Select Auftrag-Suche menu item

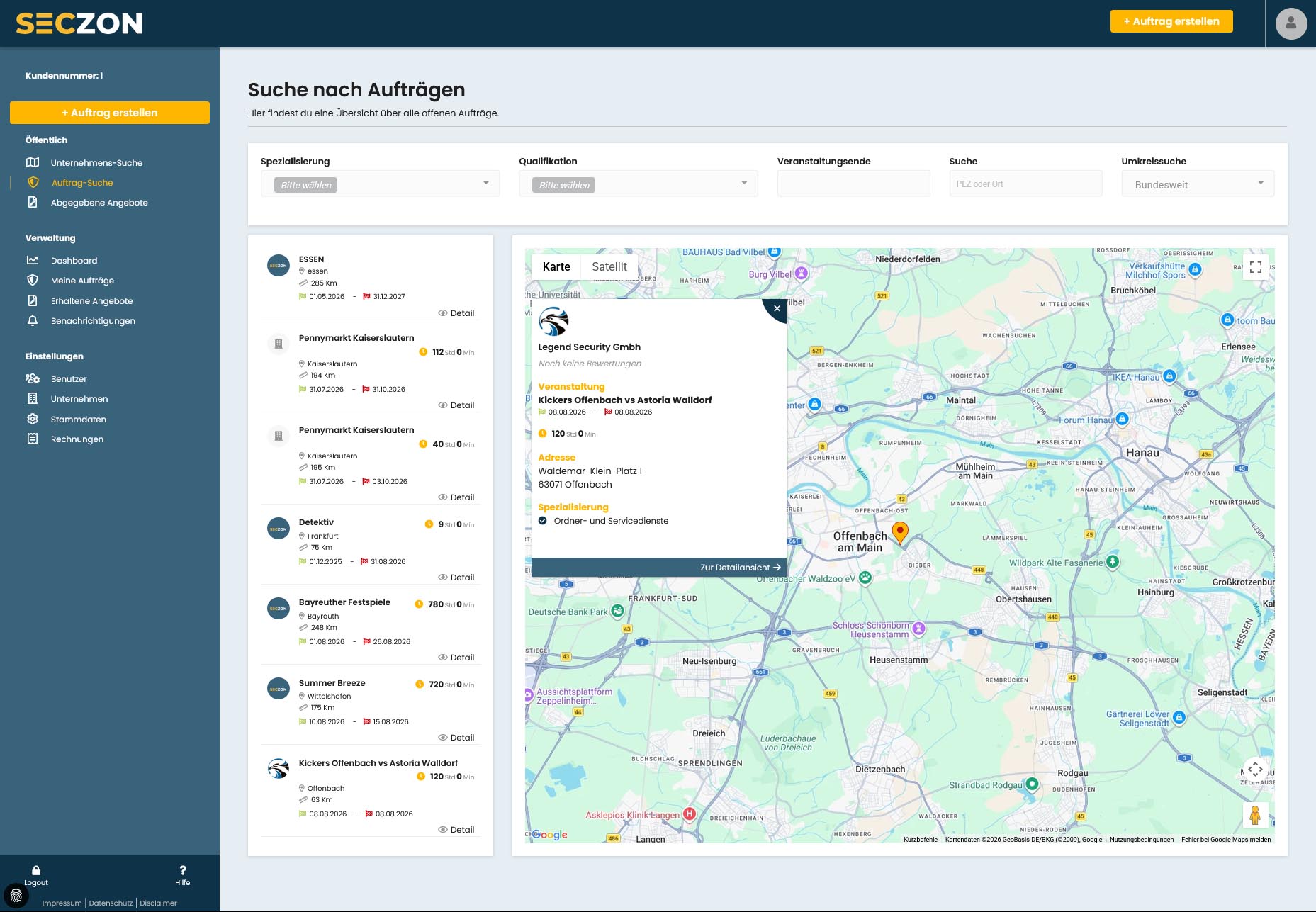coord(82,183)
